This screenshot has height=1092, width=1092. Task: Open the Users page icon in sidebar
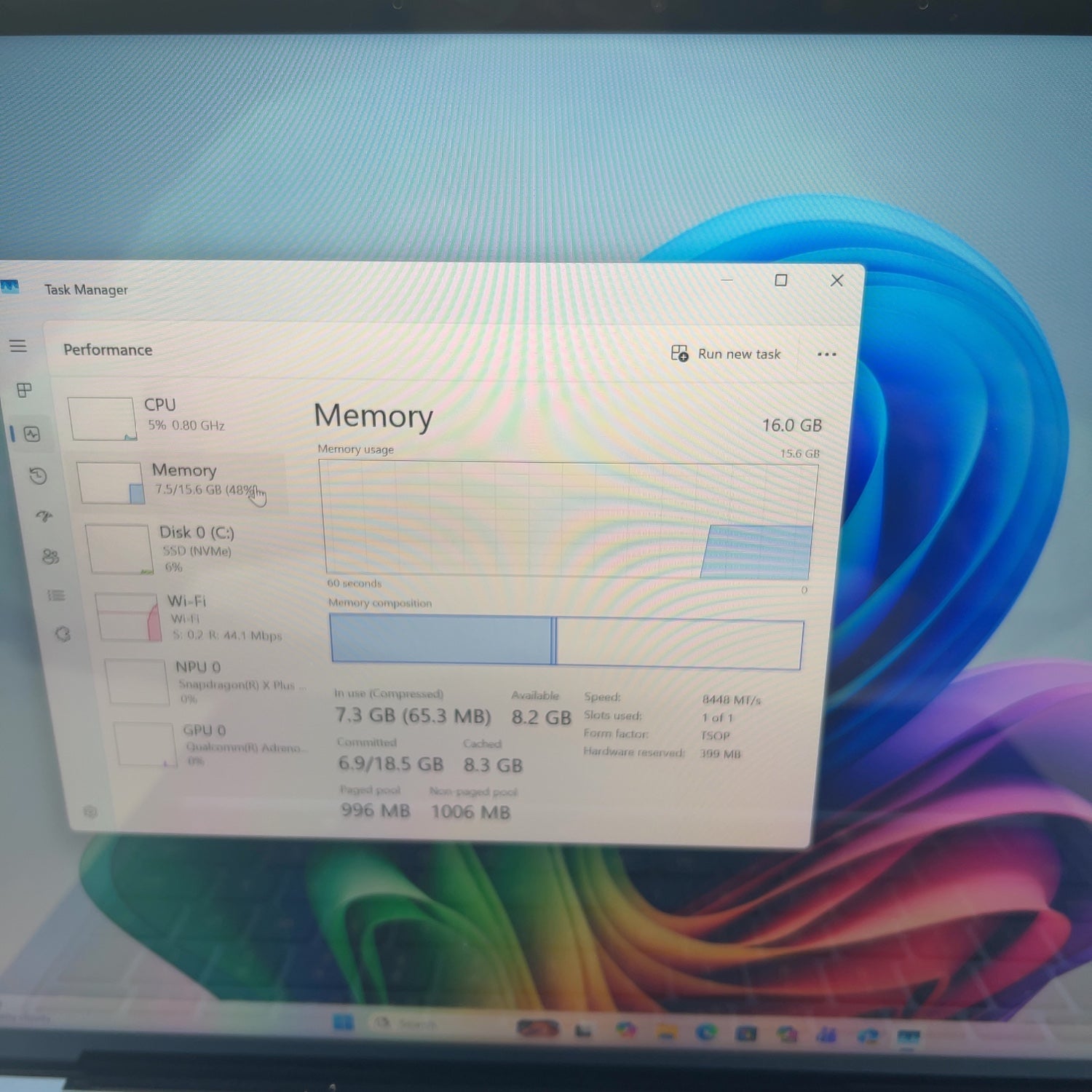[x=50, y=557]
